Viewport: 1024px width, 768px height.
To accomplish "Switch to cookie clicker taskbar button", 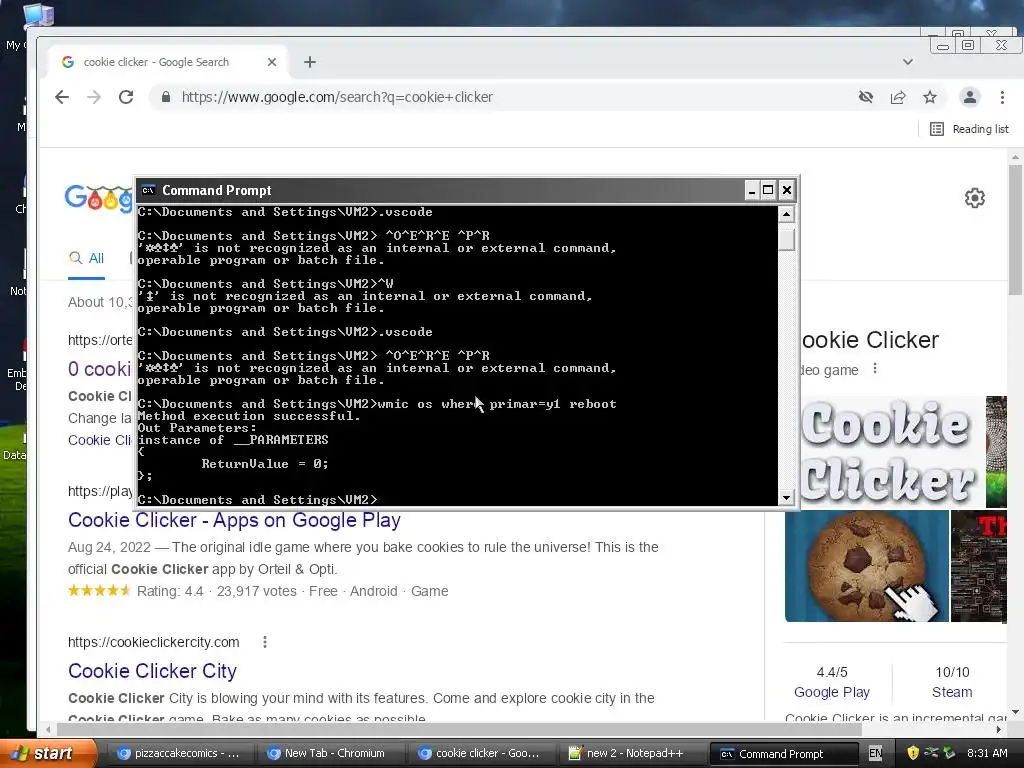I will (x=480, y=753).
